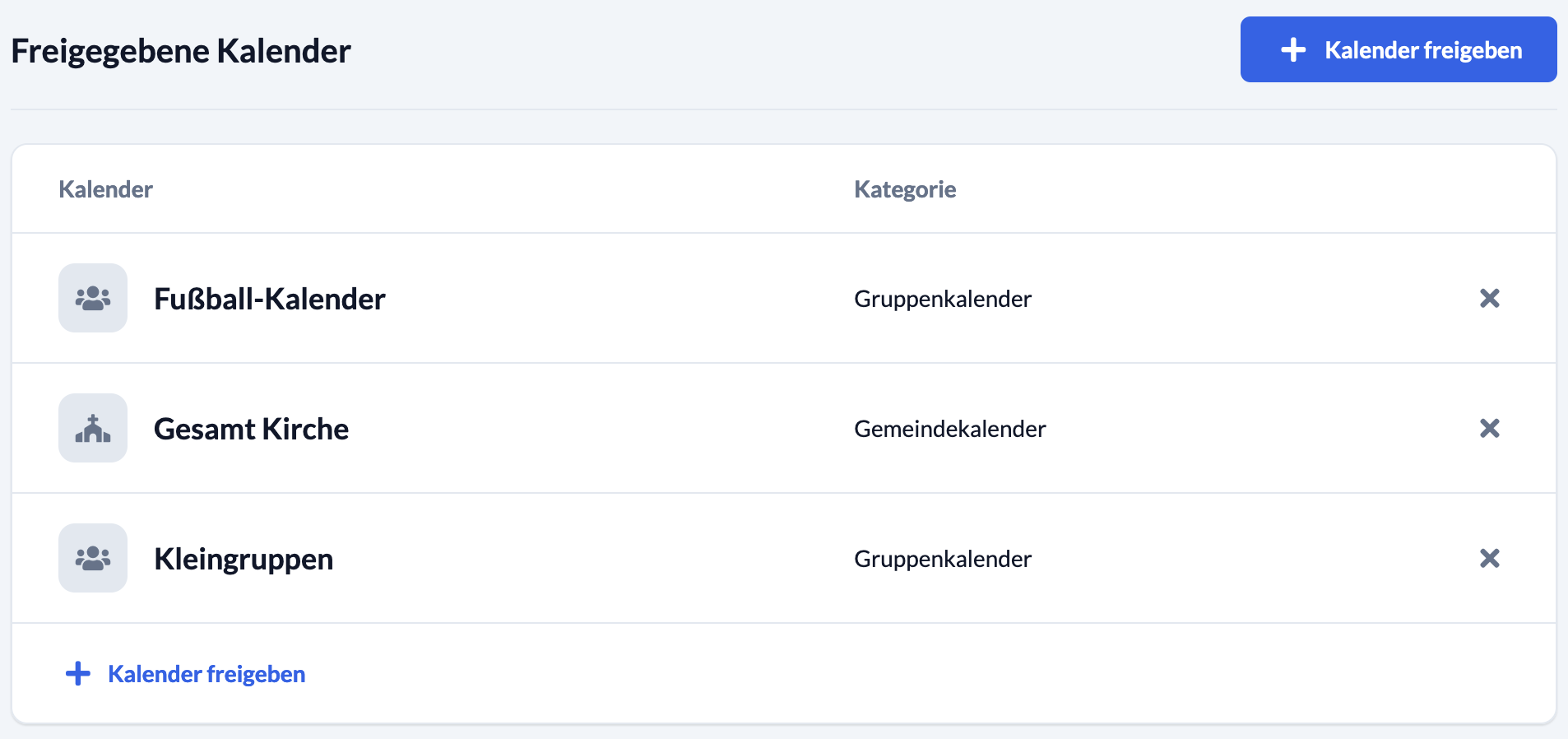Click the Fußball-Kalender group icon
This screenshot has width=1568, height=739.
point(93,298)
